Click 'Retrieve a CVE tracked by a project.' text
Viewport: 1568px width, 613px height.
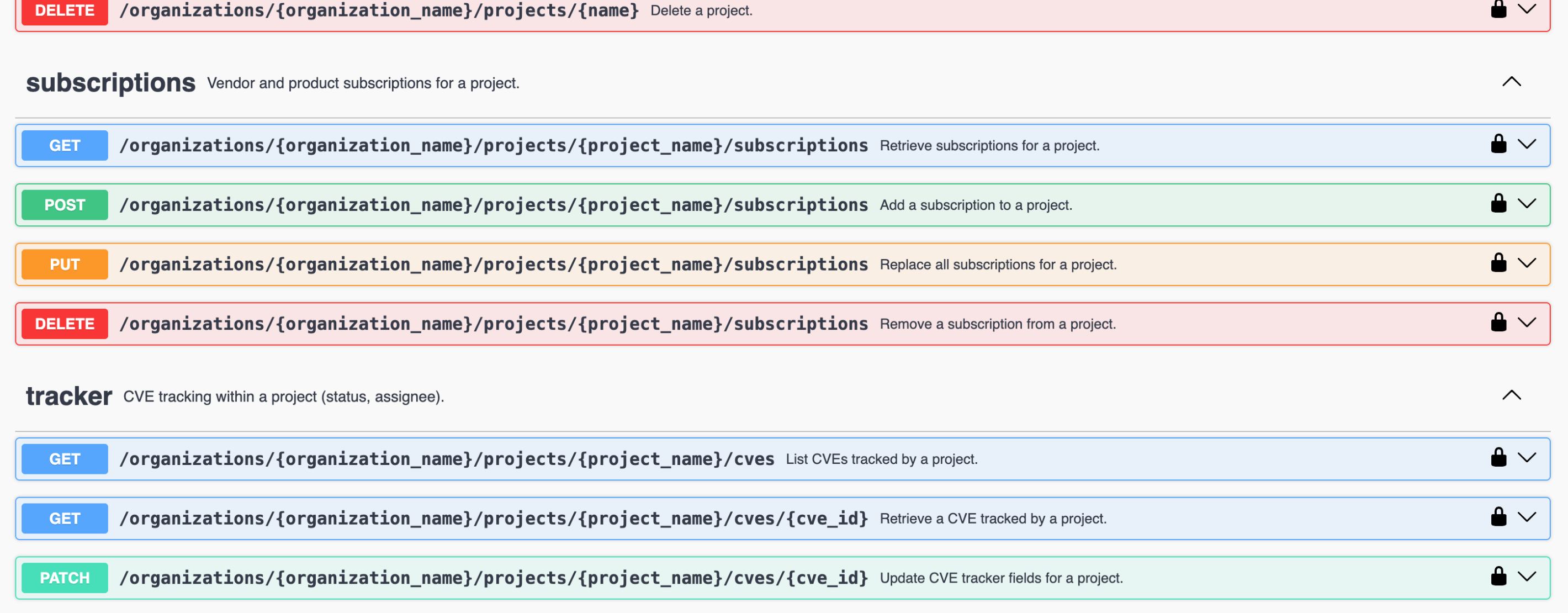(993, 519)
